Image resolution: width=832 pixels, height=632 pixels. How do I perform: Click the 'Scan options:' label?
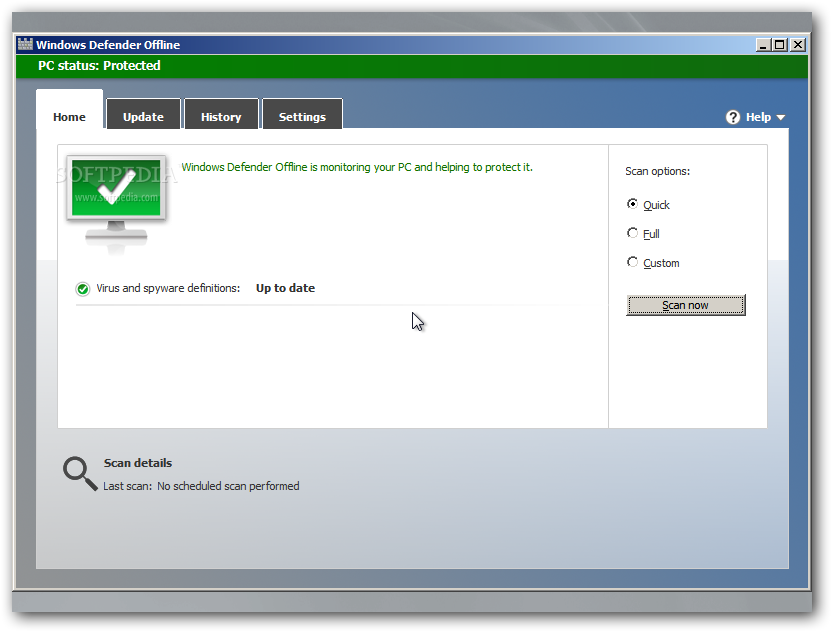tap(657, 171)
